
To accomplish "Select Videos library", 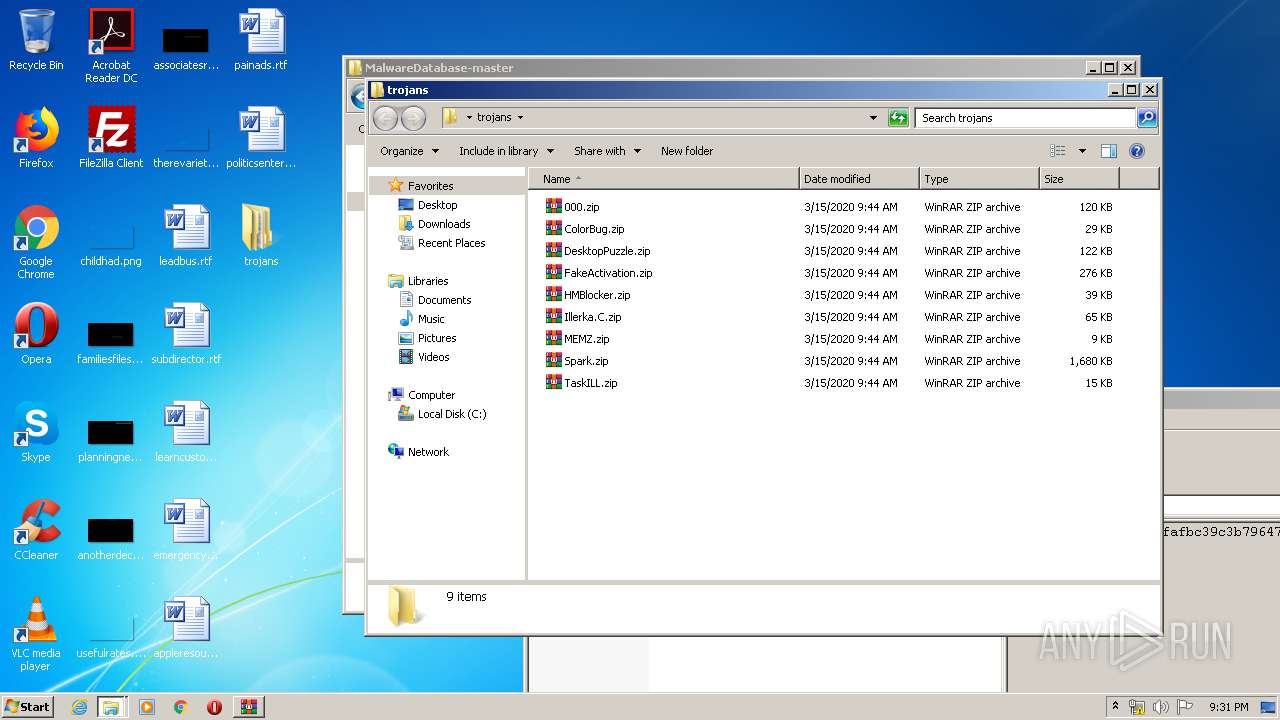I will pos(434,357).
